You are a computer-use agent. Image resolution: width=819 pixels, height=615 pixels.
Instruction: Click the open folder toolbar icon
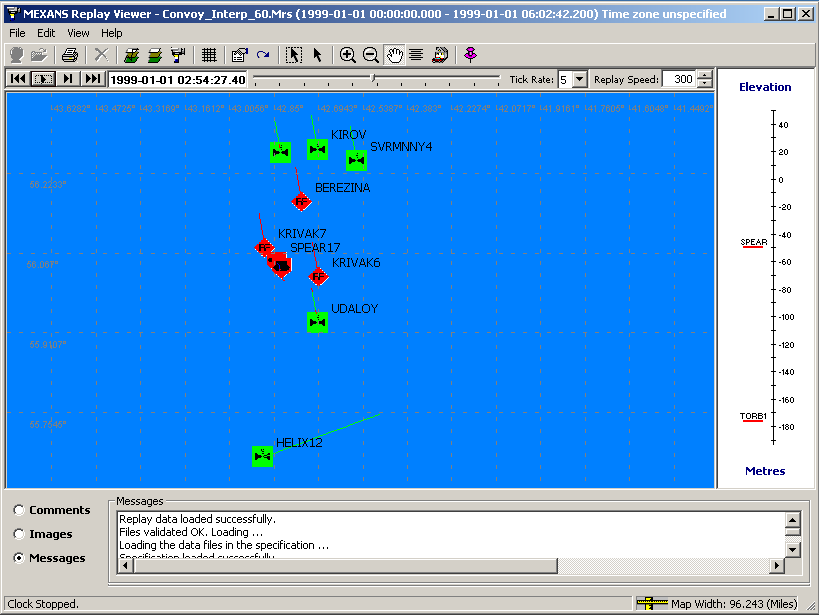pos(39,55)
